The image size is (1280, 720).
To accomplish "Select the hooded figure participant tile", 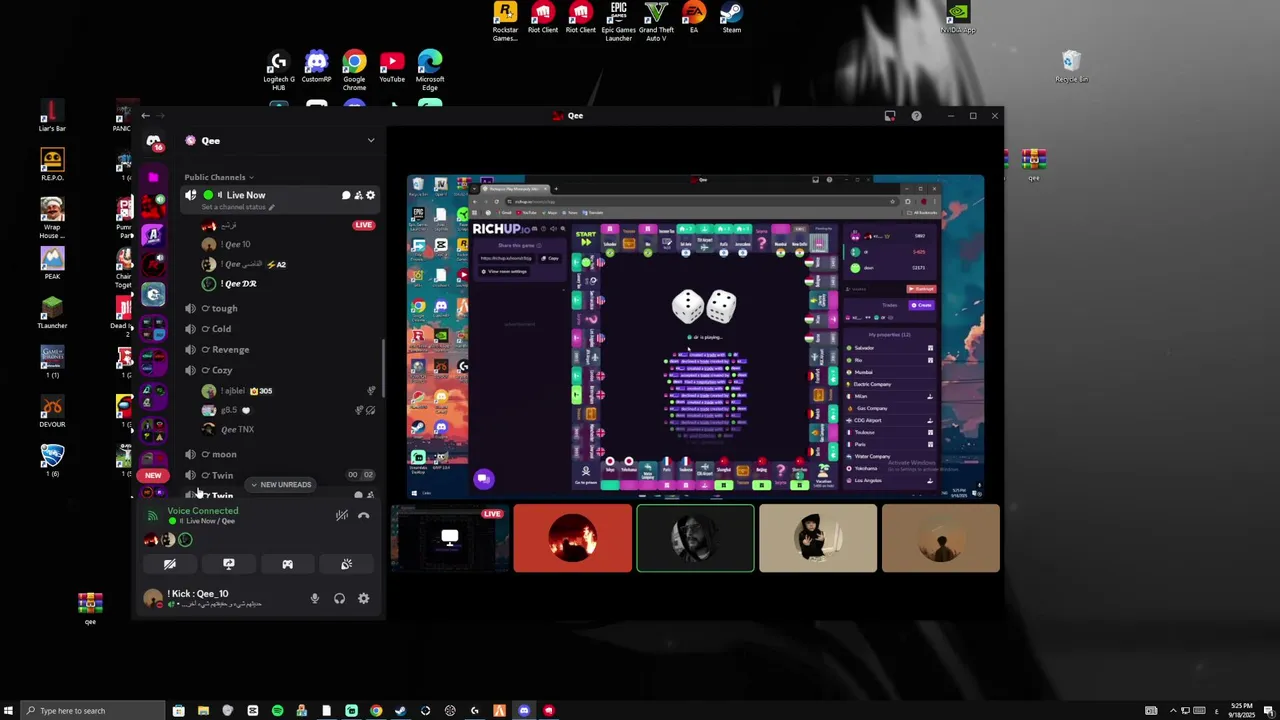I will pyautogui.click(x=818, y=538).
